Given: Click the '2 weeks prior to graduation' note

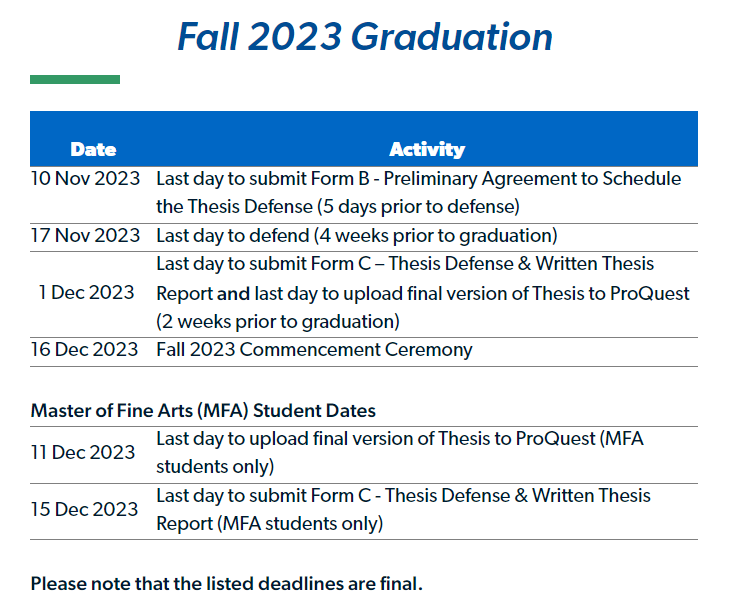Looking at the screenshot, I should point(278,322).
